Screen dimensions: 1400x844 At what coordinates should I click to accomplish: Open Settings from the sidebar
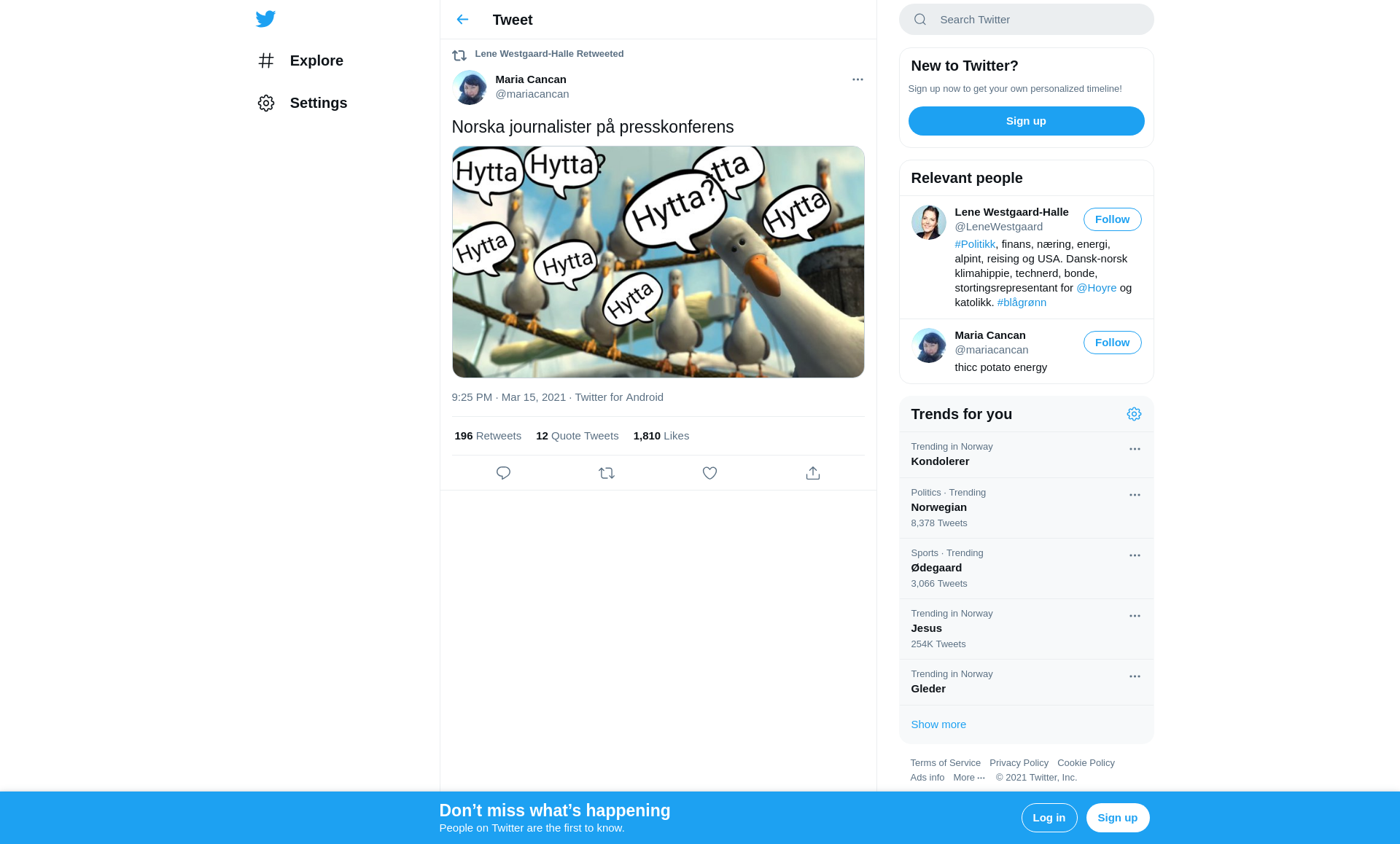click(303, 103)
